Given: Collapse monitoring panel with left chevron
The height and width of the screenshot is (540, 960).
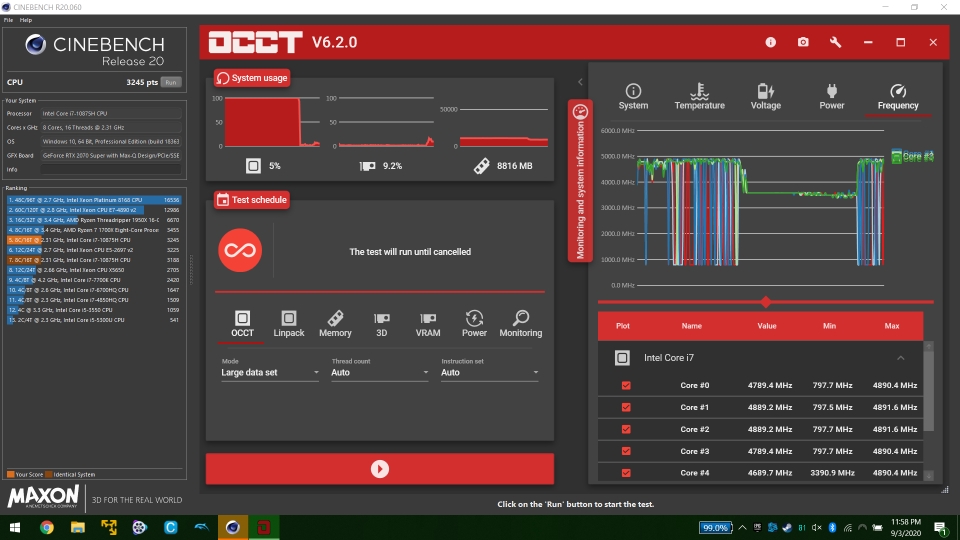Looking at the screenshot, I should click(x=580, y=82).
